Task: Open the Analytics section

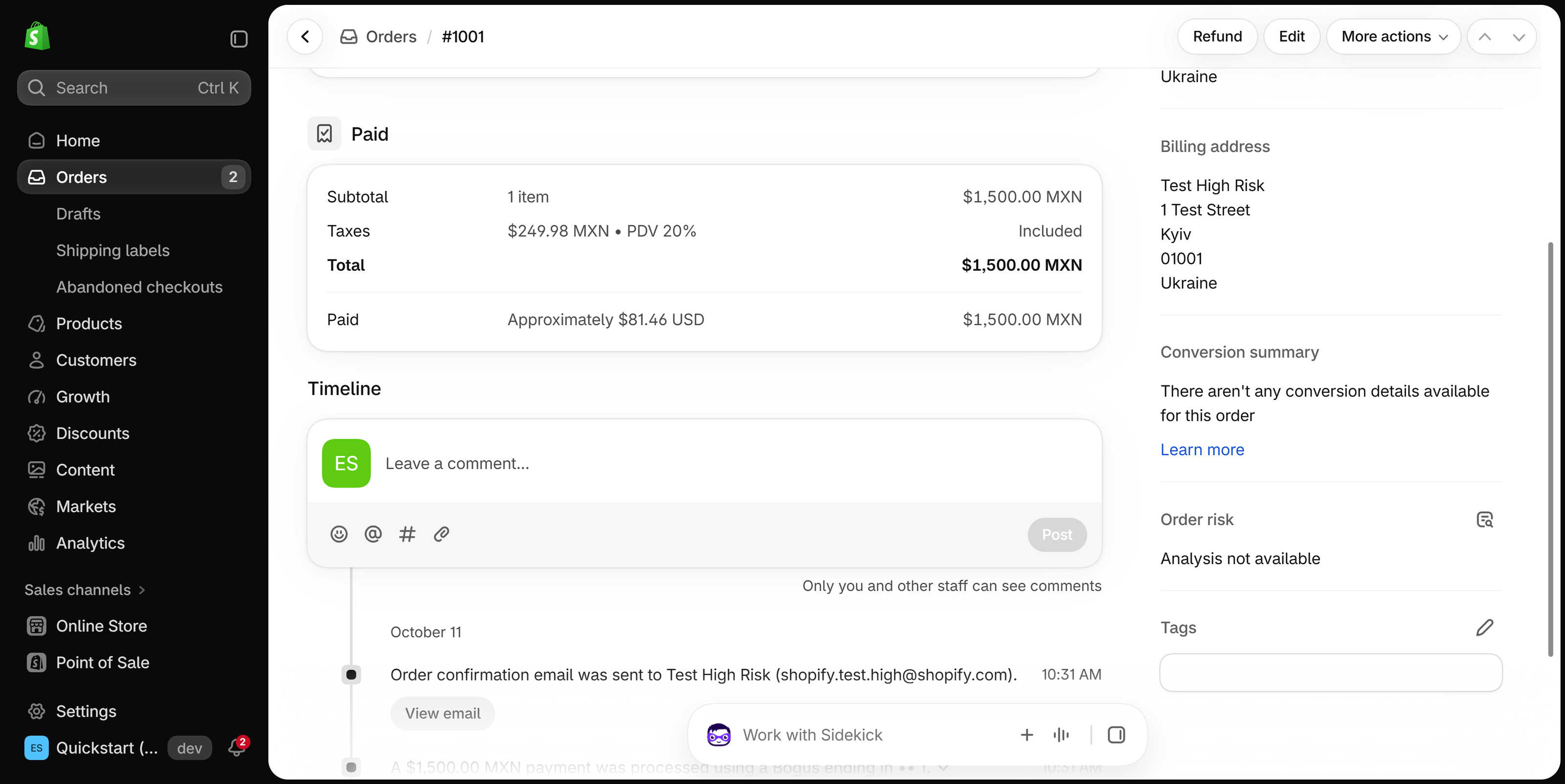Action: click(x=134, y=543)
